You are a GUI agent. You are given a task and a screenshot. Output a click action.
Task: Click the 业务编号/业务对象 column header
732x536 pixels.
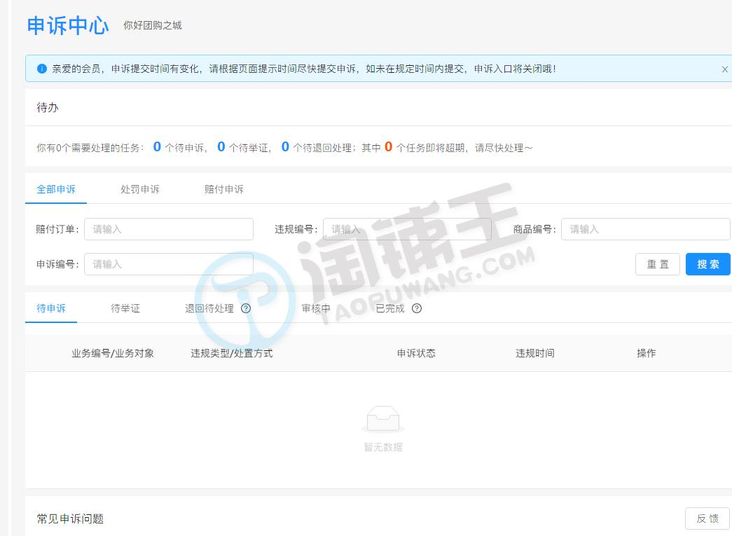[x=113, y=353]
